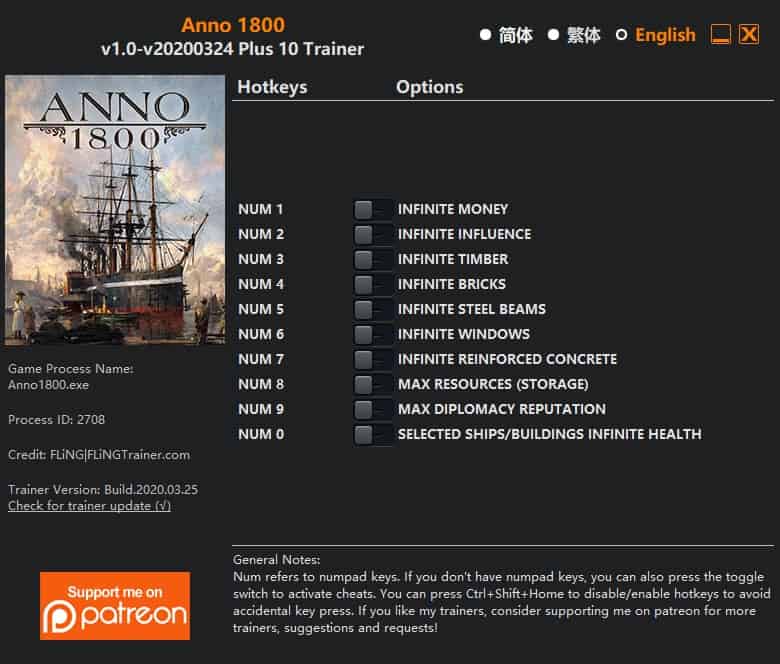Viewport: 780px width, 664px height.
Task: Click the MAX RESOURCES (STORAGE) option text
Action: pos(493,384)
